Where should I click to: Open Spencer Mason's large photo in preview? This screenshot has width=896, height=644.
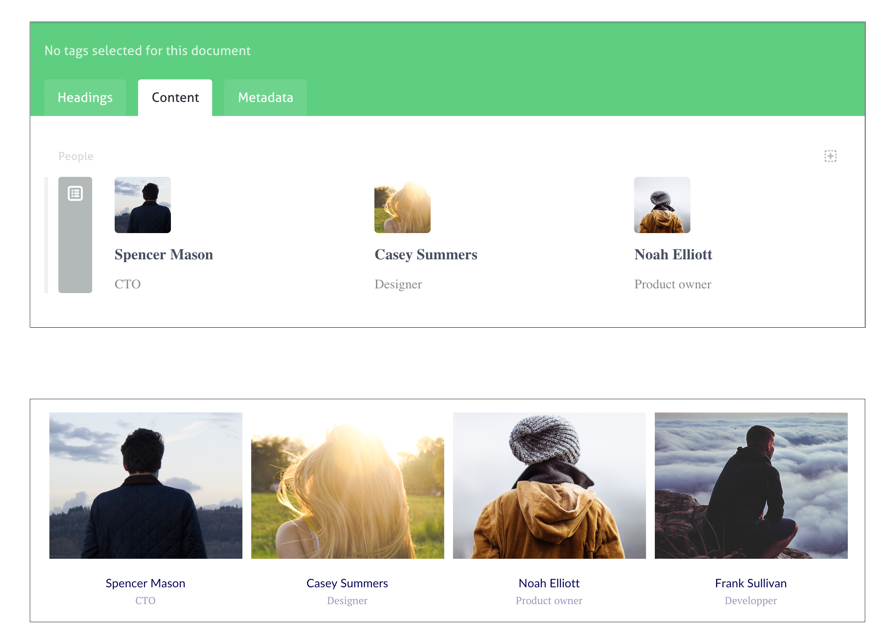[146, 485]
